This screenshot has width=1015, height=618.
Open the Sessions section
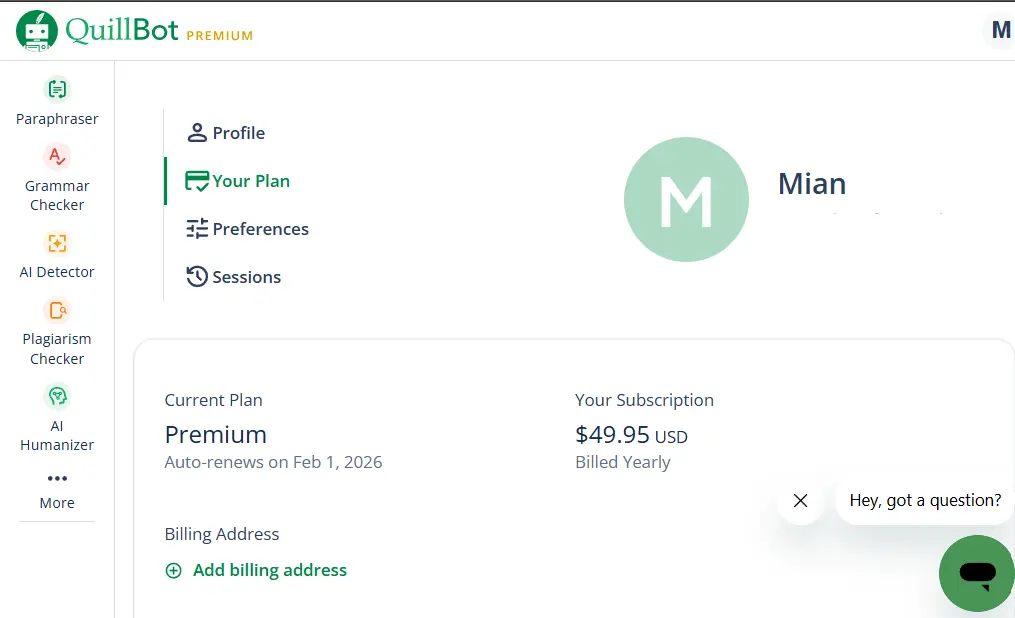click(234, 277)
